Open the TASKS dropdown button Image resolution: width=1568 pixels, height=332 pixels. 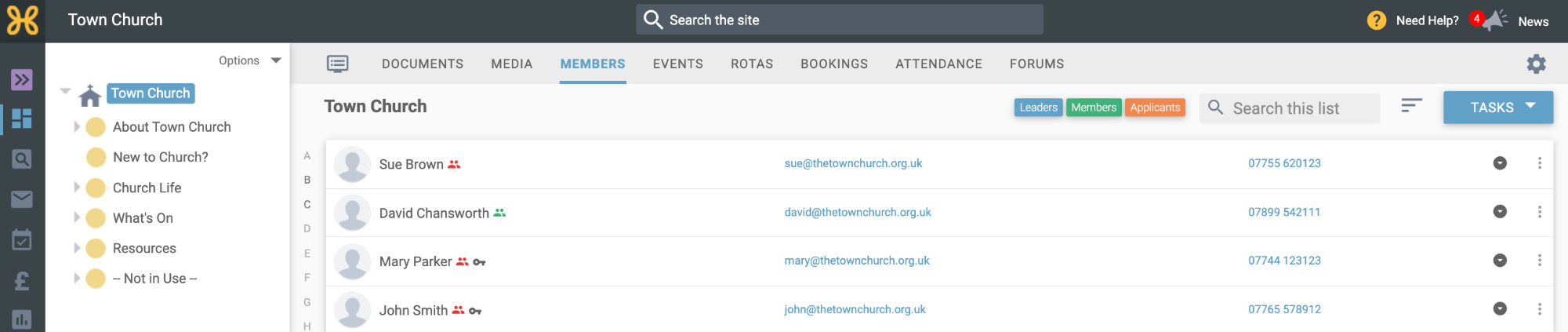1497,108
